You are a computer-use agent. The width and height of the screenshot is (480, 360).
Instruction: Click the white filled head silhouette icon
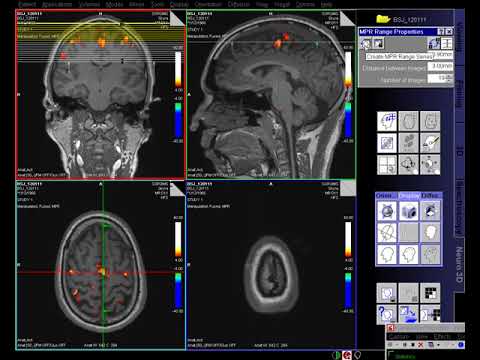[430, 232]
